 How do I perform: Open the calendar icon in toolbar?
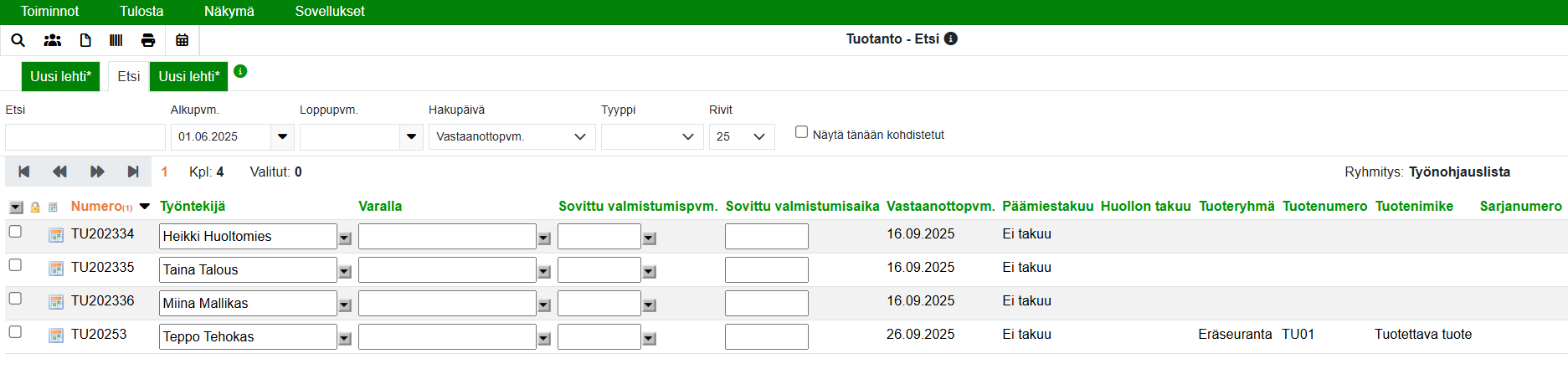tap(182, 40)
